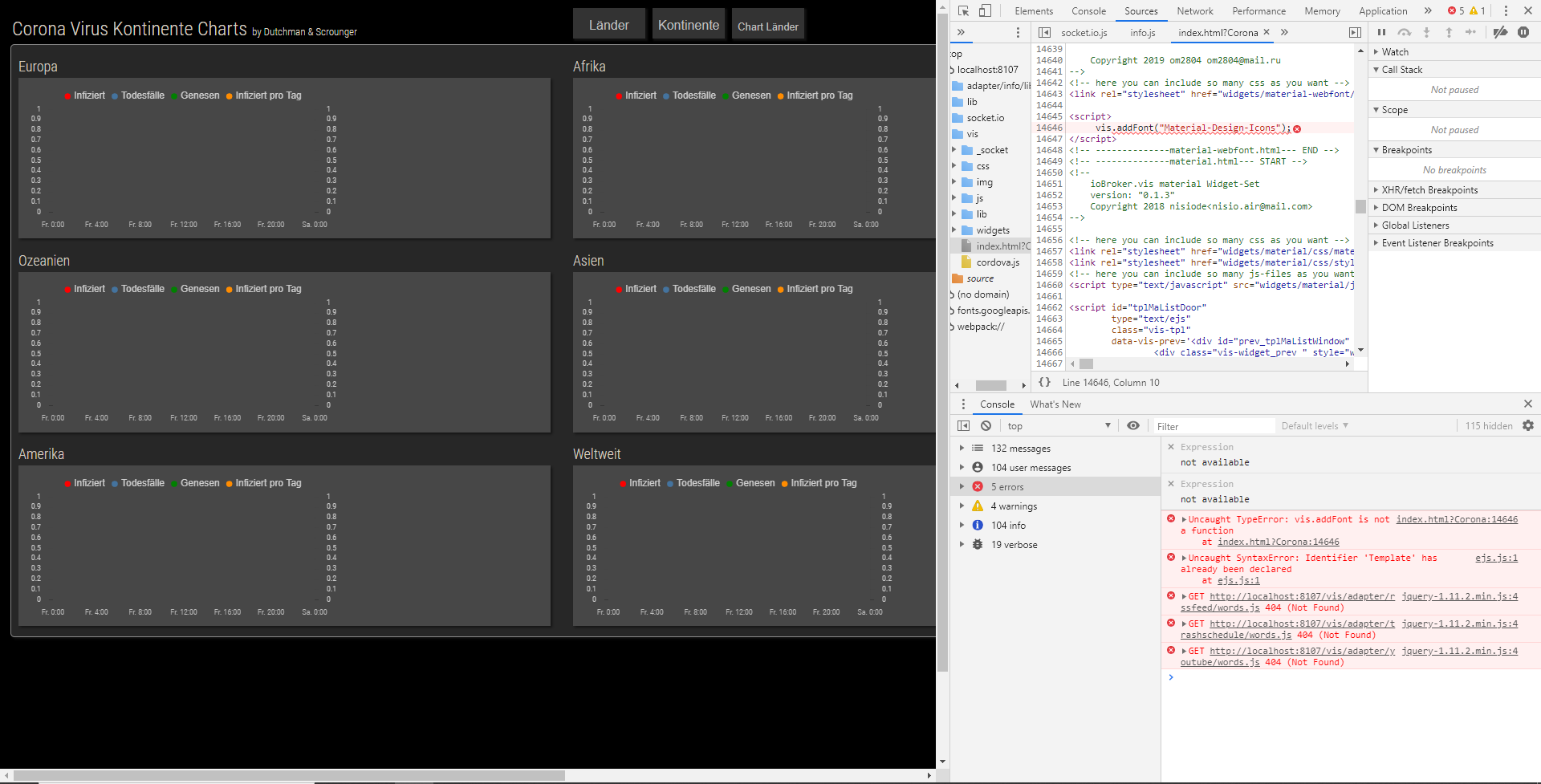Switch to the What's New drawer tab

(x=1055, y=404)
